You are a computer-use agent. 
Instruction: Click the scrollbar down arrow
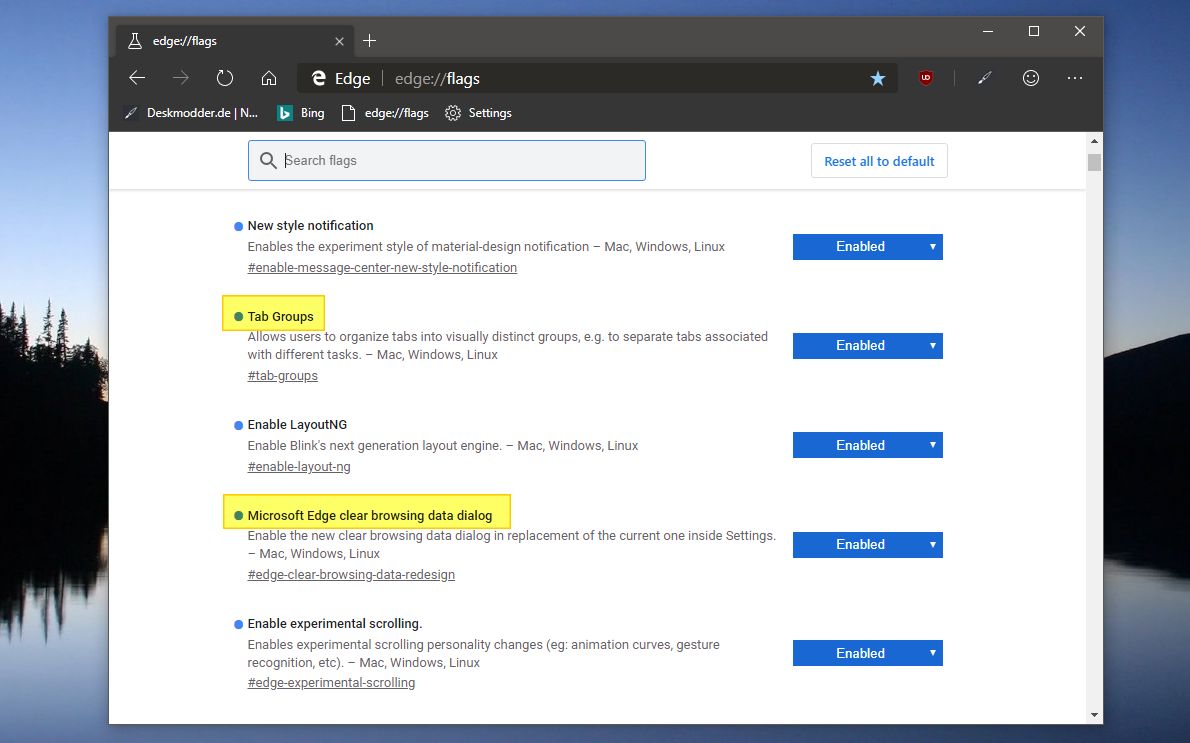[x=1094, y=714]
